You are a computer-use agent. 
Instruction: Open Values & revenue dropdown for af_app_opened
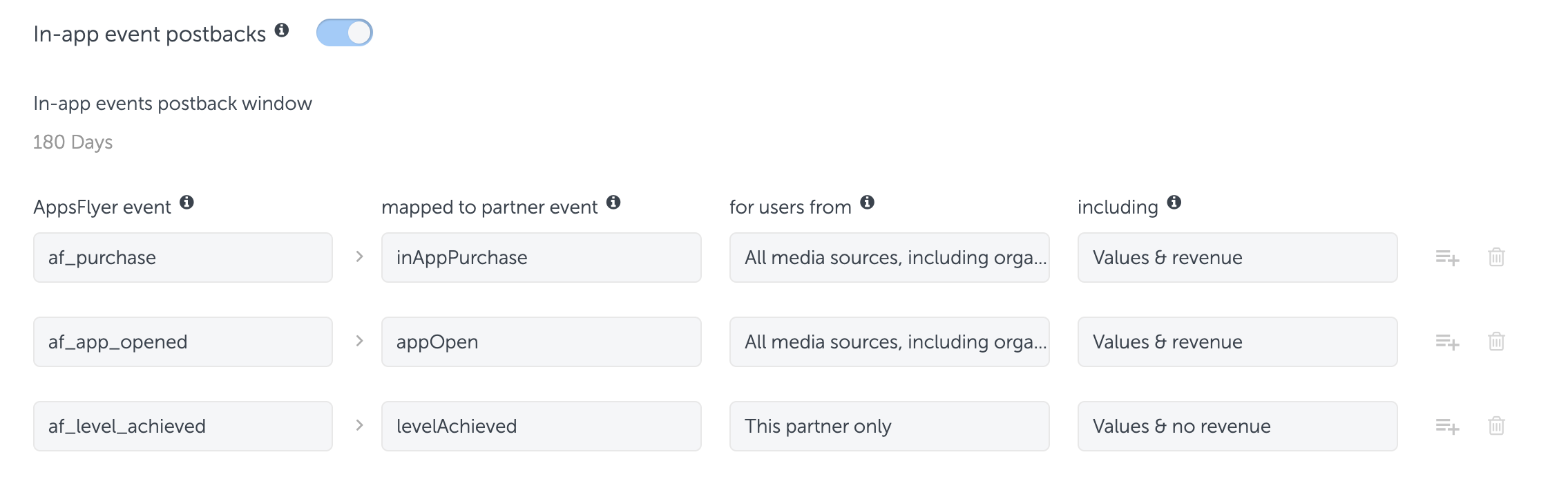(x=1238, y=342)
